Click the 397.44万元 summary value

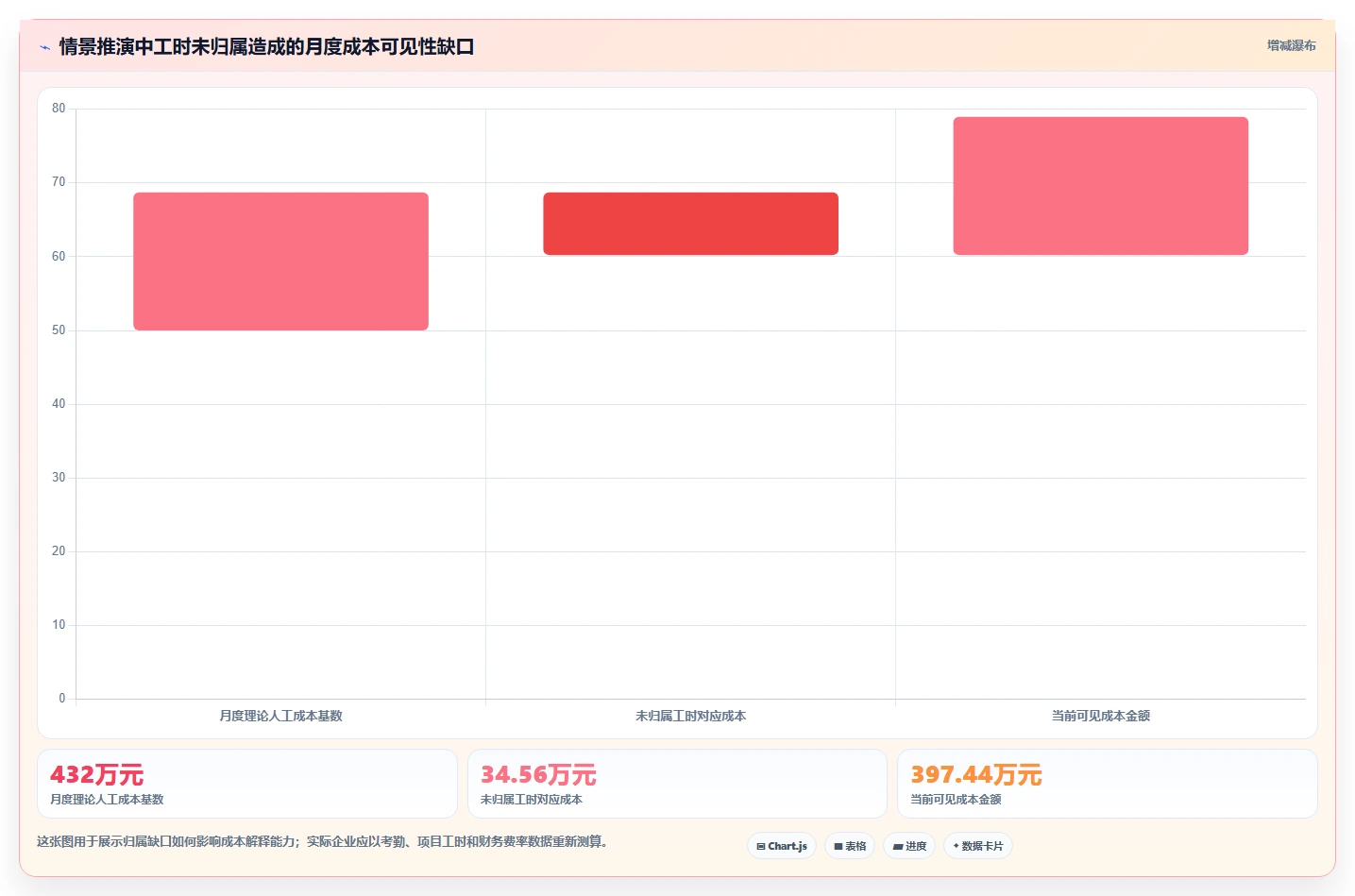976,775
